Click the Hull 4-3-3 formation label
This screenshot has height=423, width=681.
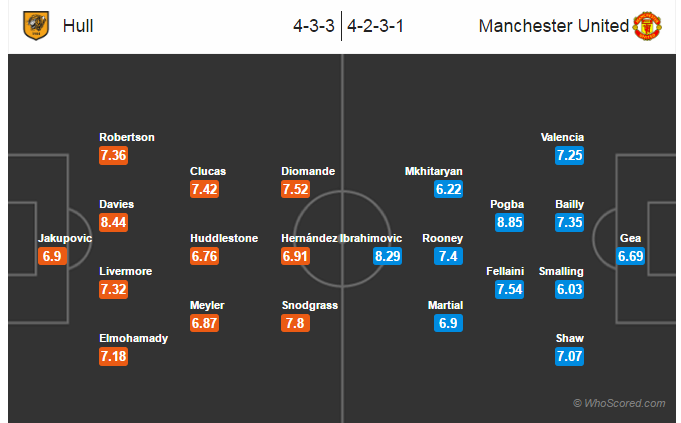point(313,26)
